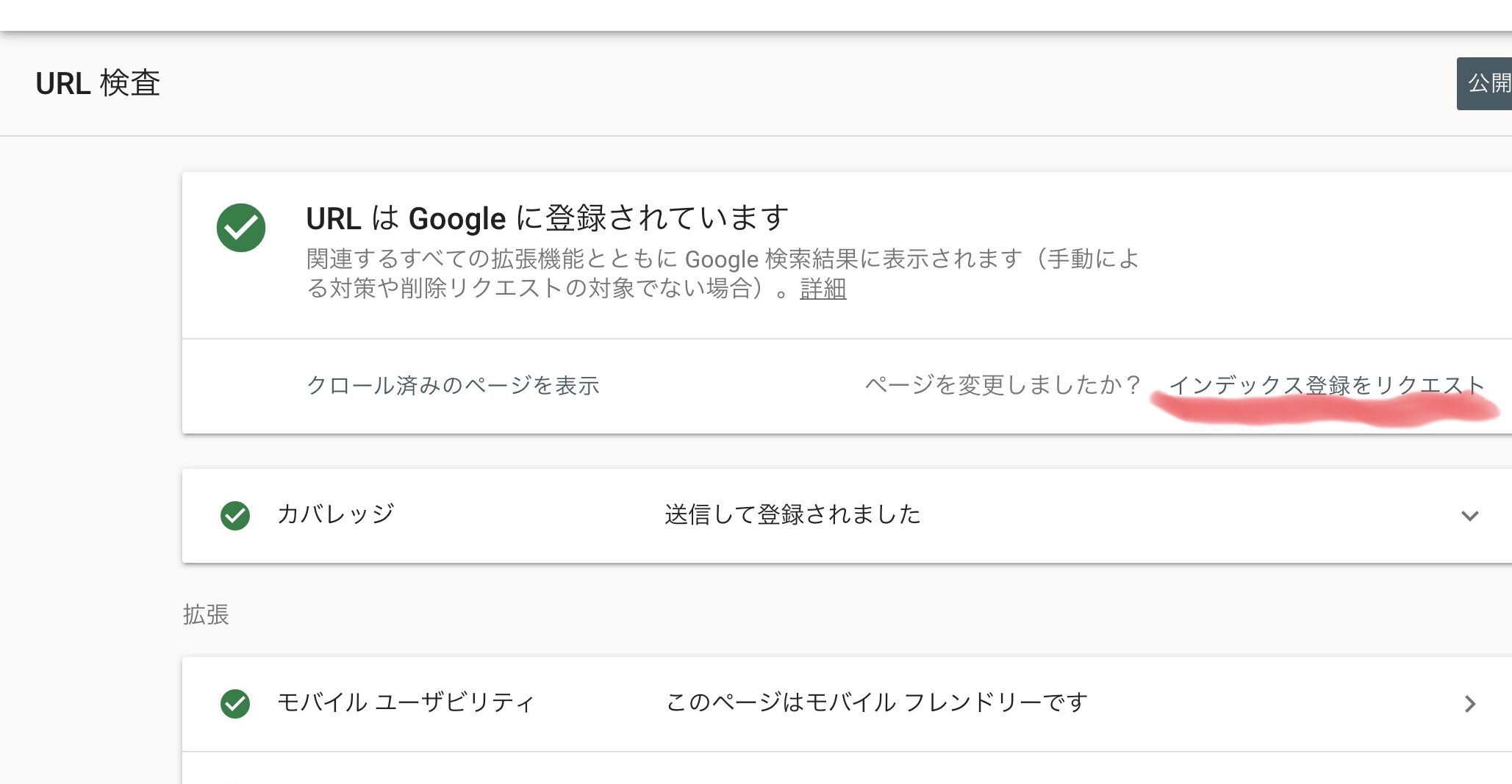Select the モバイル ユーザビリティ label
This screenshot has width=1512, height=784.
coord(406,702)
